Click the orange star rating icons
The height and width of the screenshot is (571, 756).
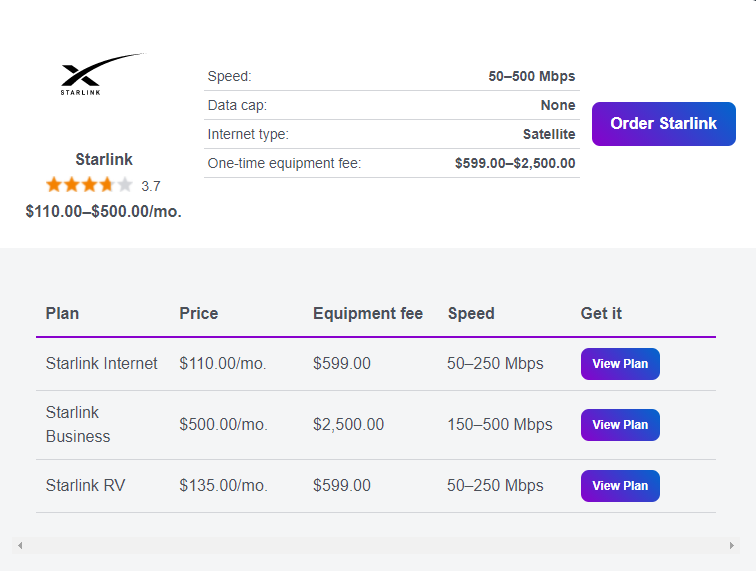click(89, 185)
